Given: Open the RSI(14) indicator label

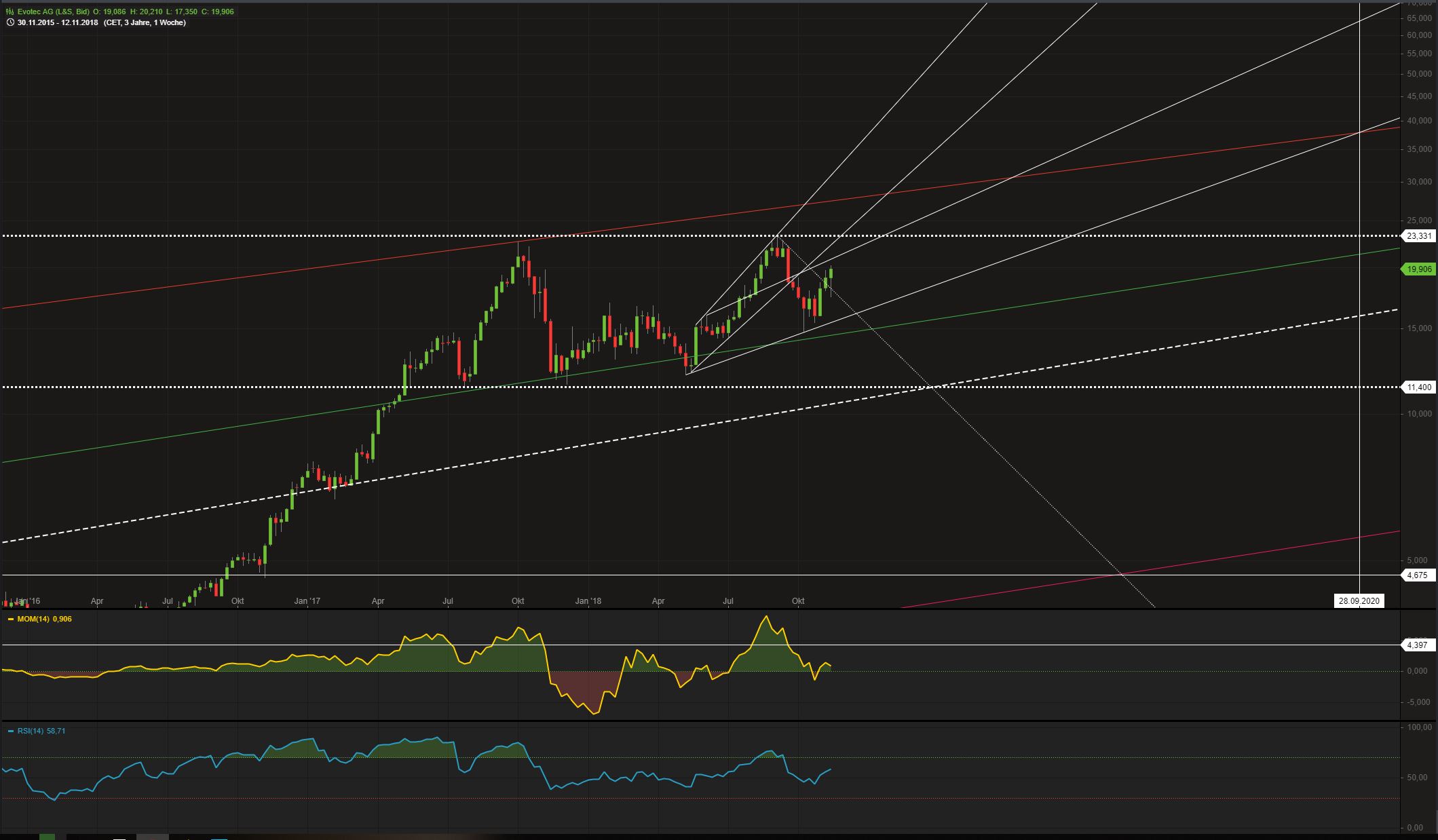Looking at the screenshot, I should point(31,731).
